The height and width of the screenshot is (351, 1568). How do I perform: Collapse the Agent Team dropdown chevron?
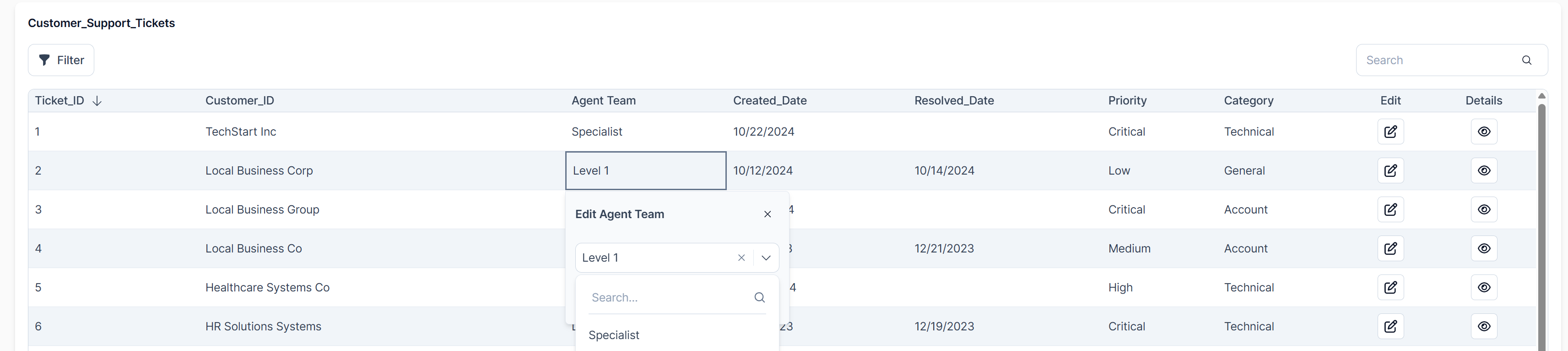[x=766, y=258]
